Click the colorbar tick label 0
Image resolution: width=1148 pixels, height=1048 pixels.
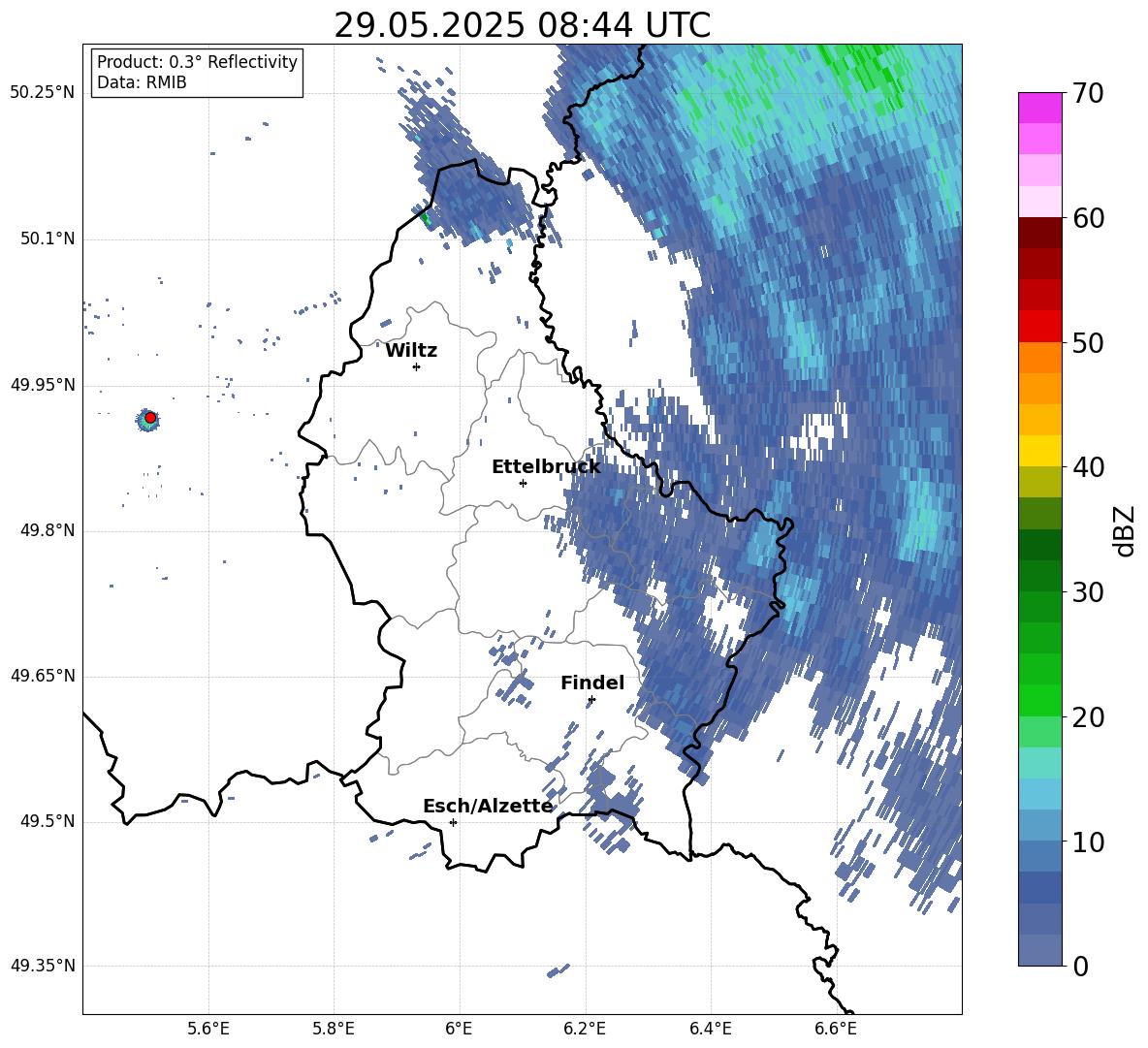tap(1080, 966)
